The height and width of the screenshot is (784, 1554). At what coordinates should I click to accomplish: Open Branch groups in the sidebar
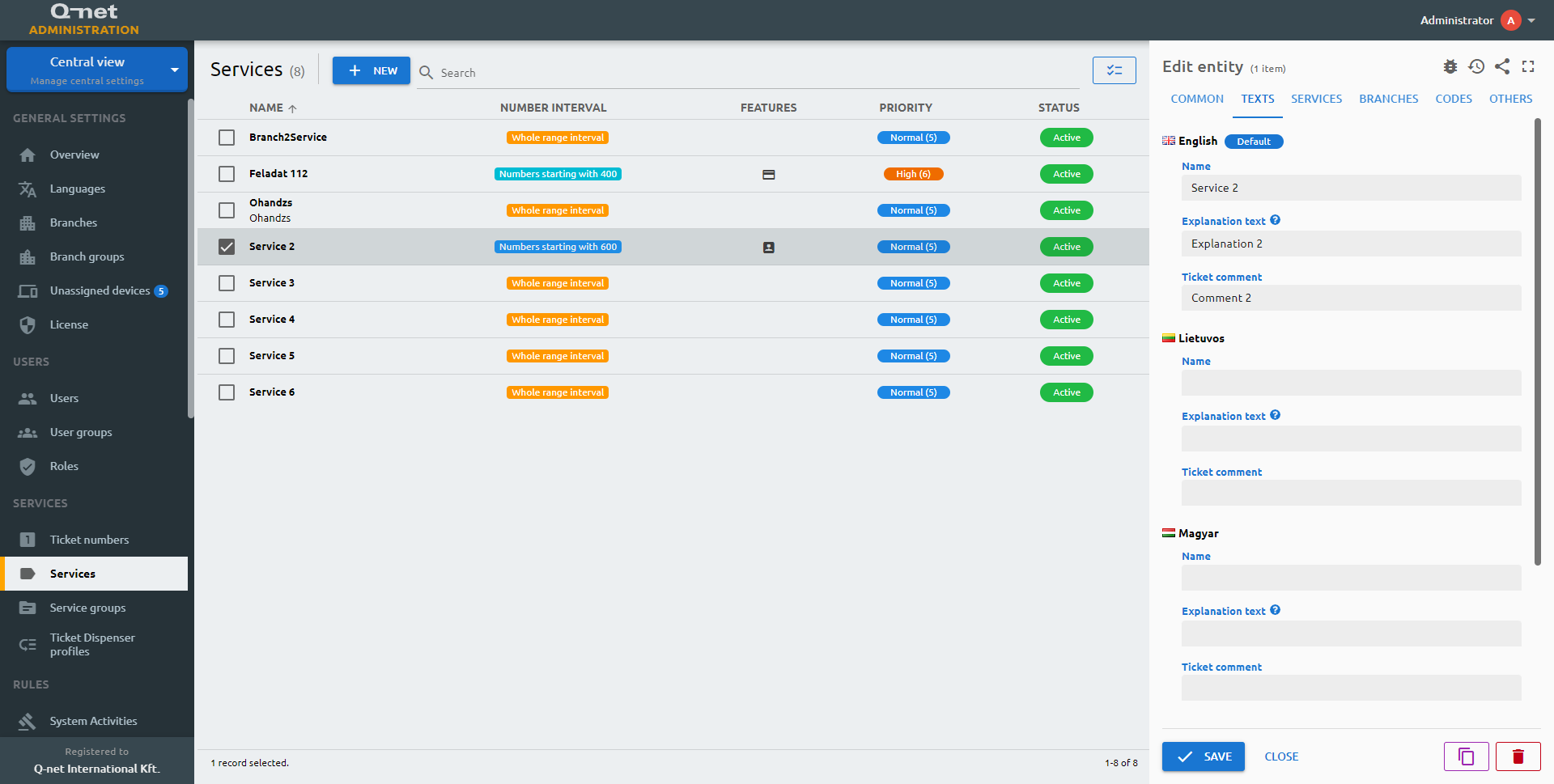(x=94, y=256)
